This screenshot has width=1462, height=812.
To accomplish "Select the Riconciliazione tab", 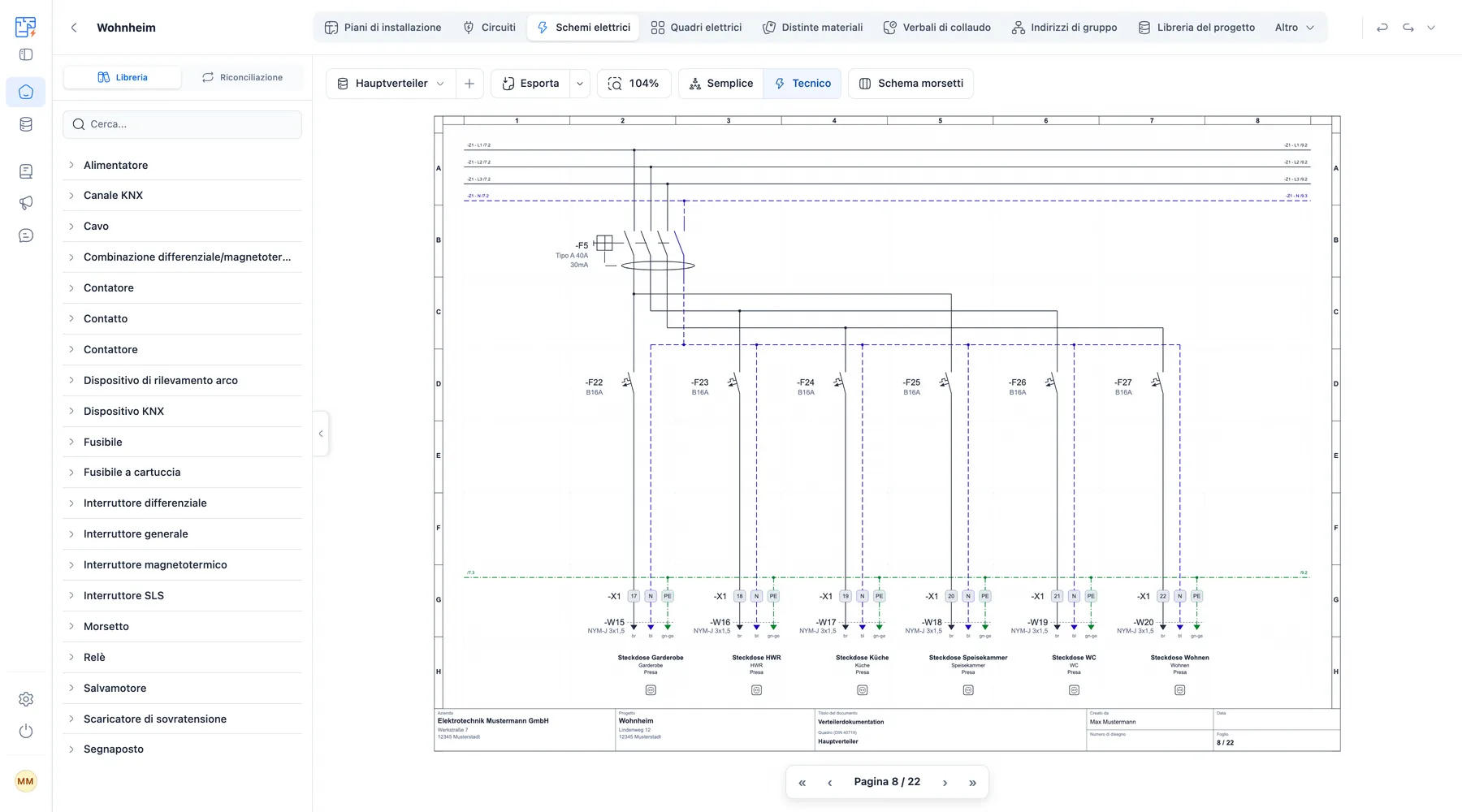I will coord(242,77).
